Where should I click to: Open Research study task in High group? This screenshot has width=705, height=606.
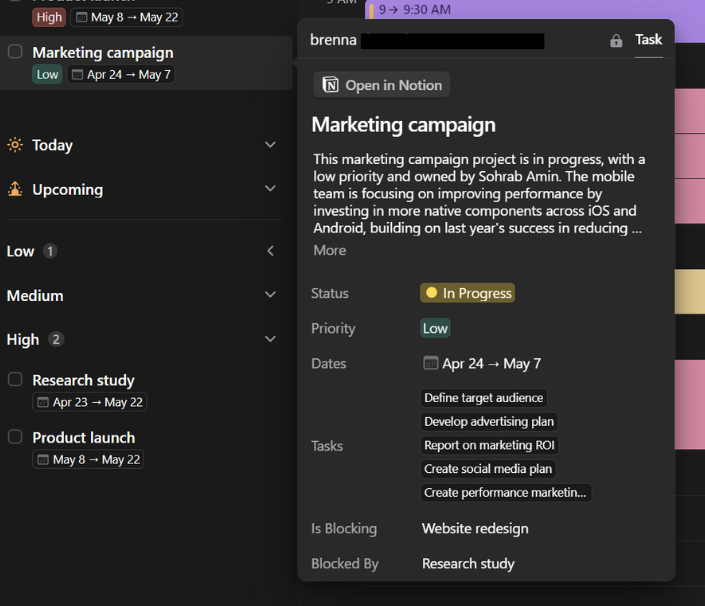click(83, 380)
